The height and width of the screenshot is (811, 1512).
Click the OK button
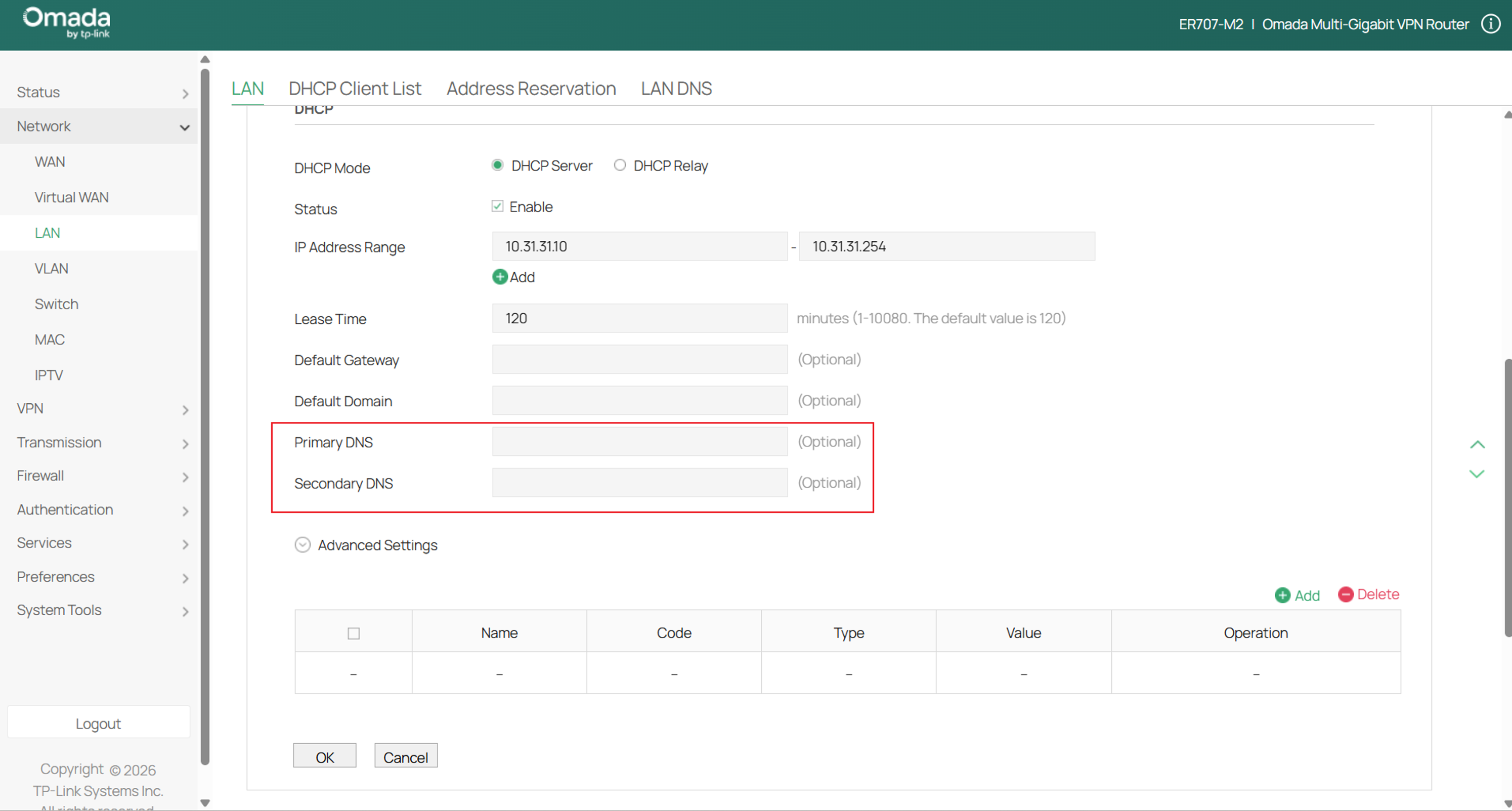[325, 756]
